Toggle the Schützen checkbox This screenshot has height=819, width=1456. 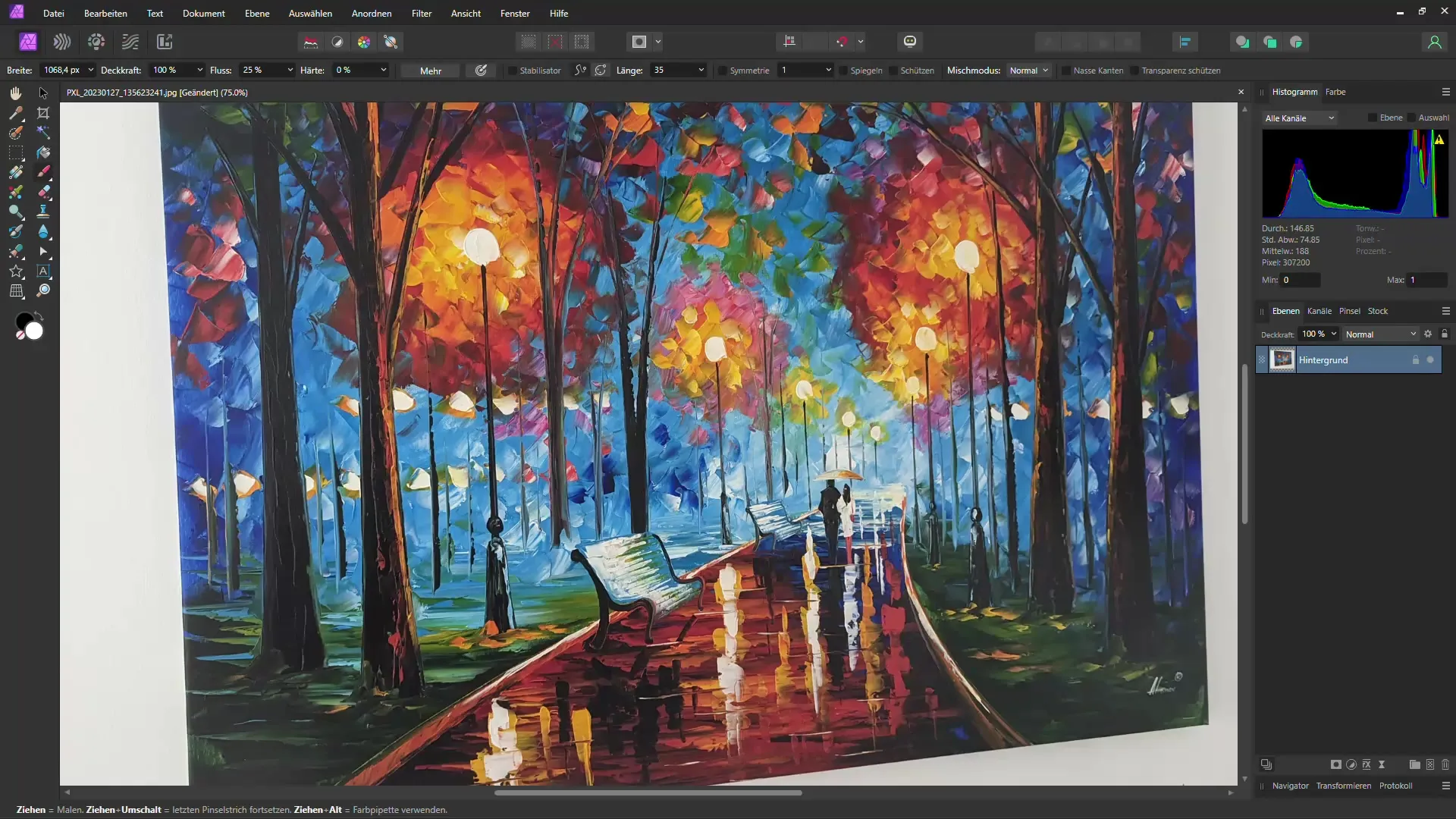(x=893, y=71)
